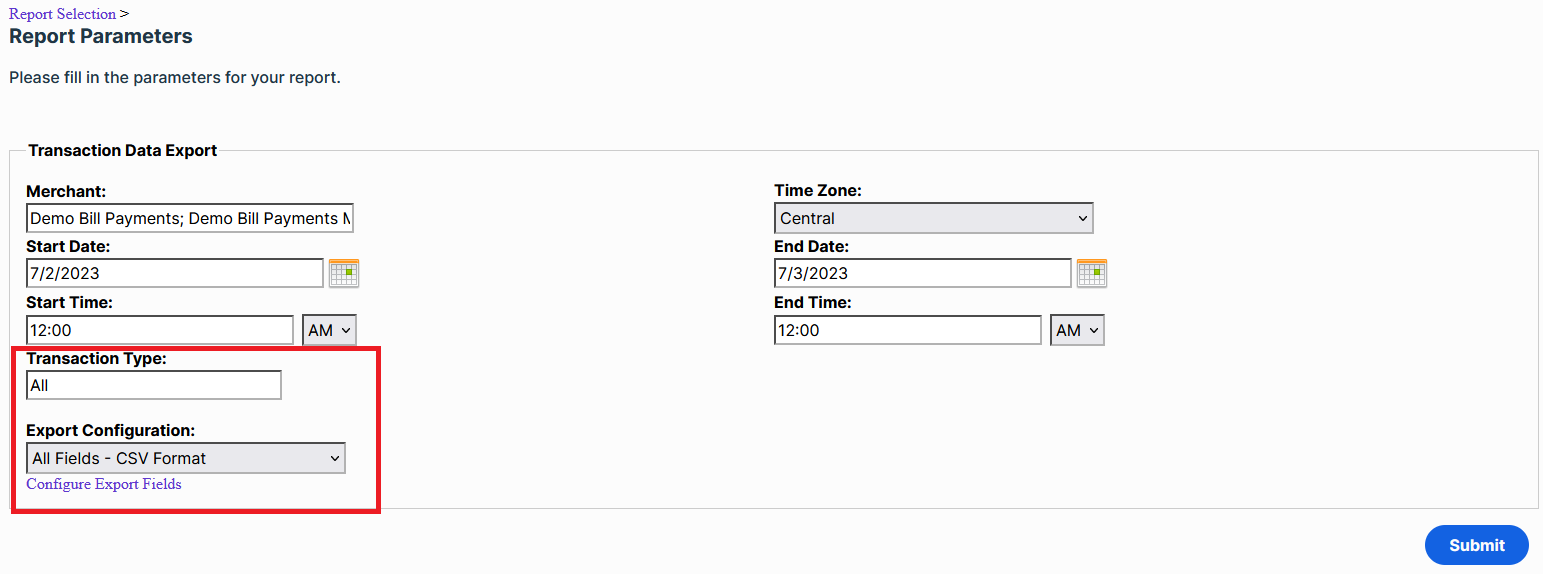Go back to Report Selection
Viewport: 1543px width, 574px height.
tap(62, 14)
